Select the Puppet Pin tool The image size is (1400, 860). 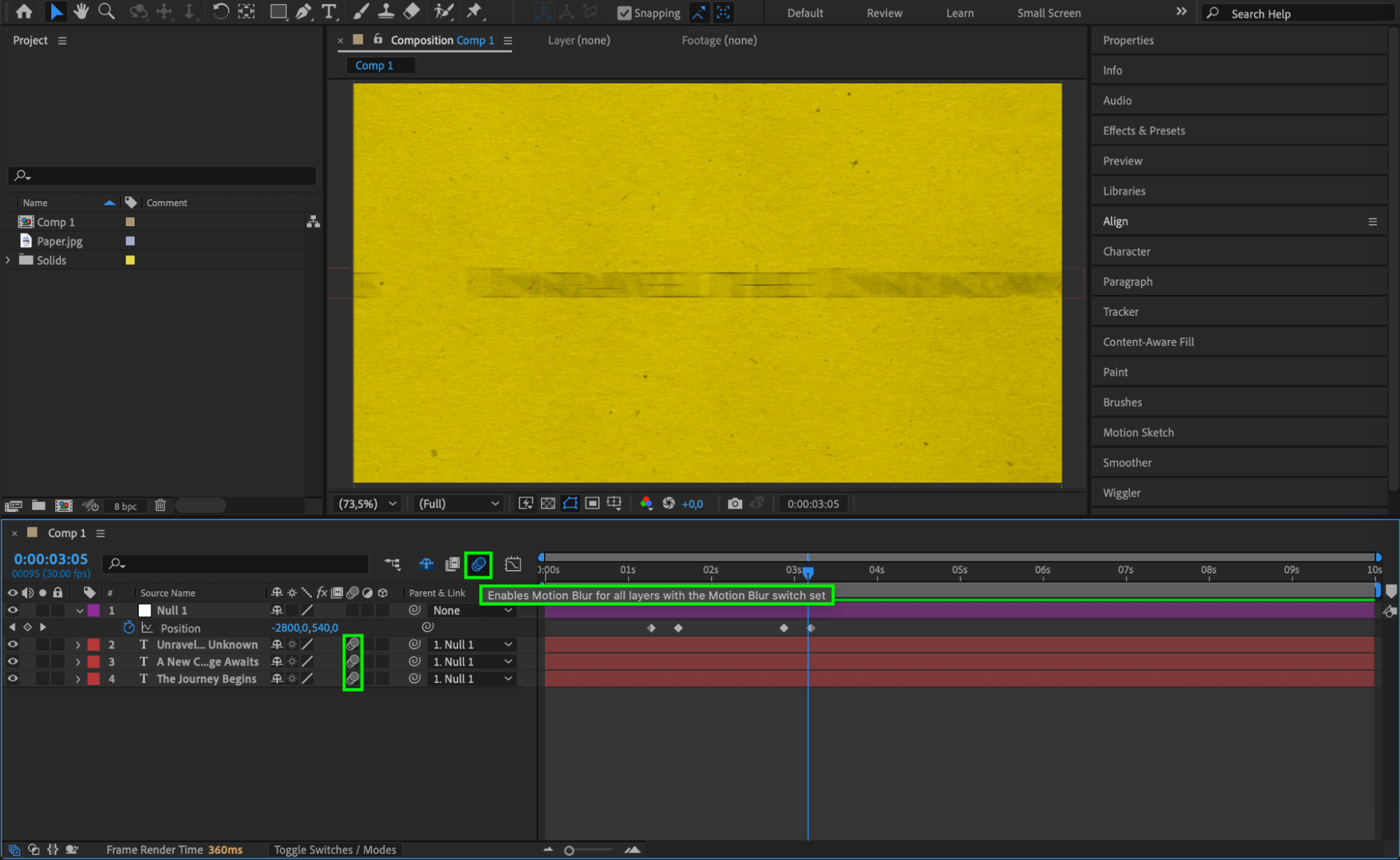click(x=475, y=11)
